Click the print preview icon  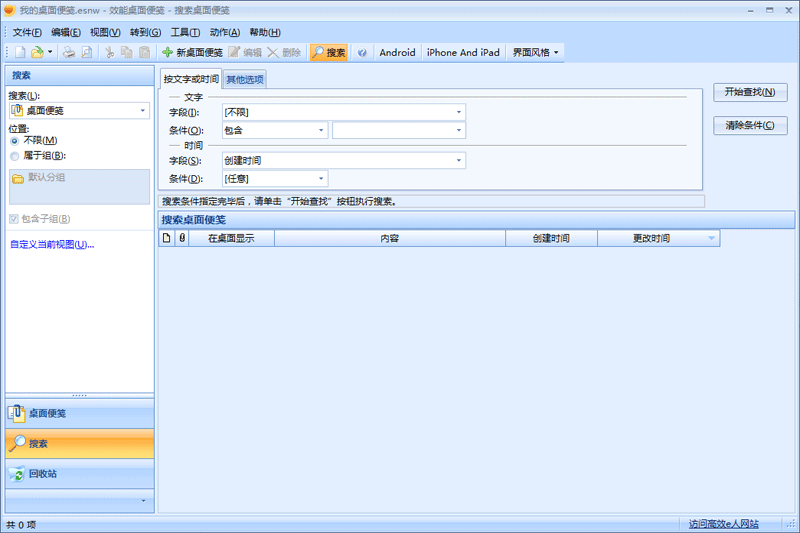(x=86, y=52)
